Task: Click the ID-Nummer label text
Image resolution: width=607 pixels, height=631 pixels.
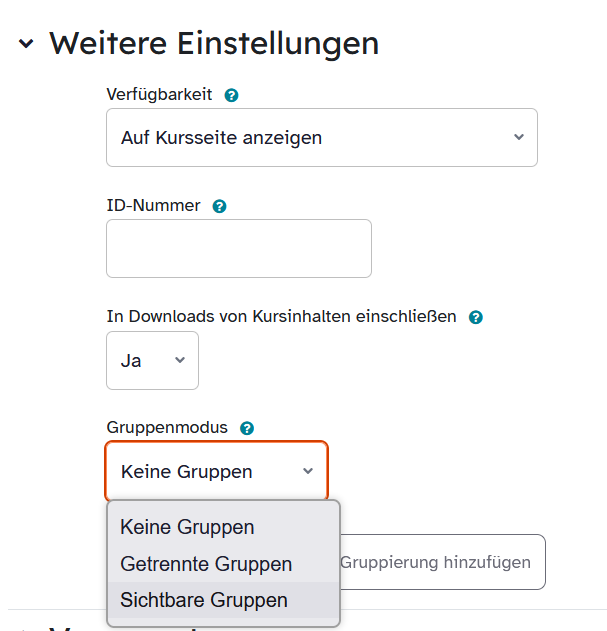Action: click(x=153, y=206)
